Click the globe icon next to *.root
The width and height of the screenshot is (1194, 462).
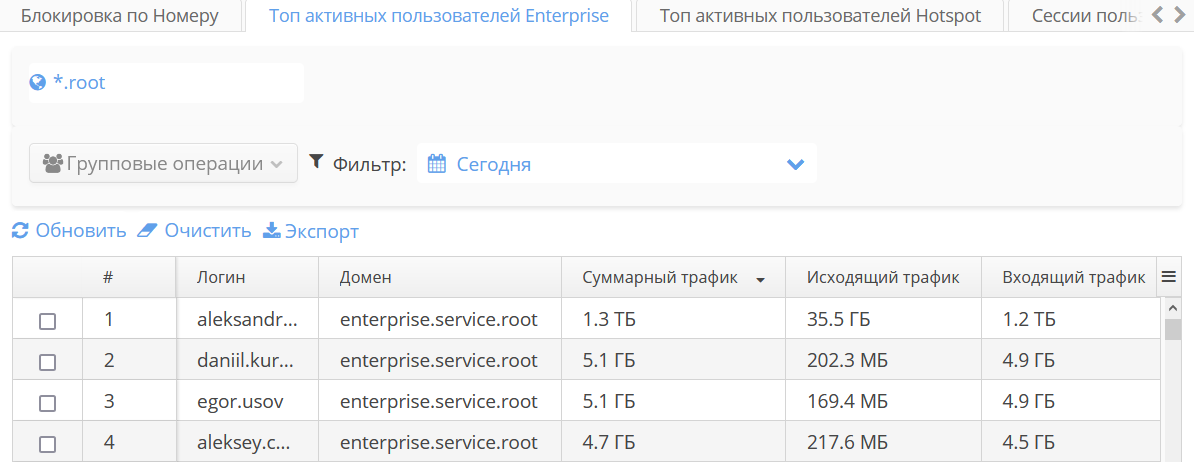pos(38,83)
